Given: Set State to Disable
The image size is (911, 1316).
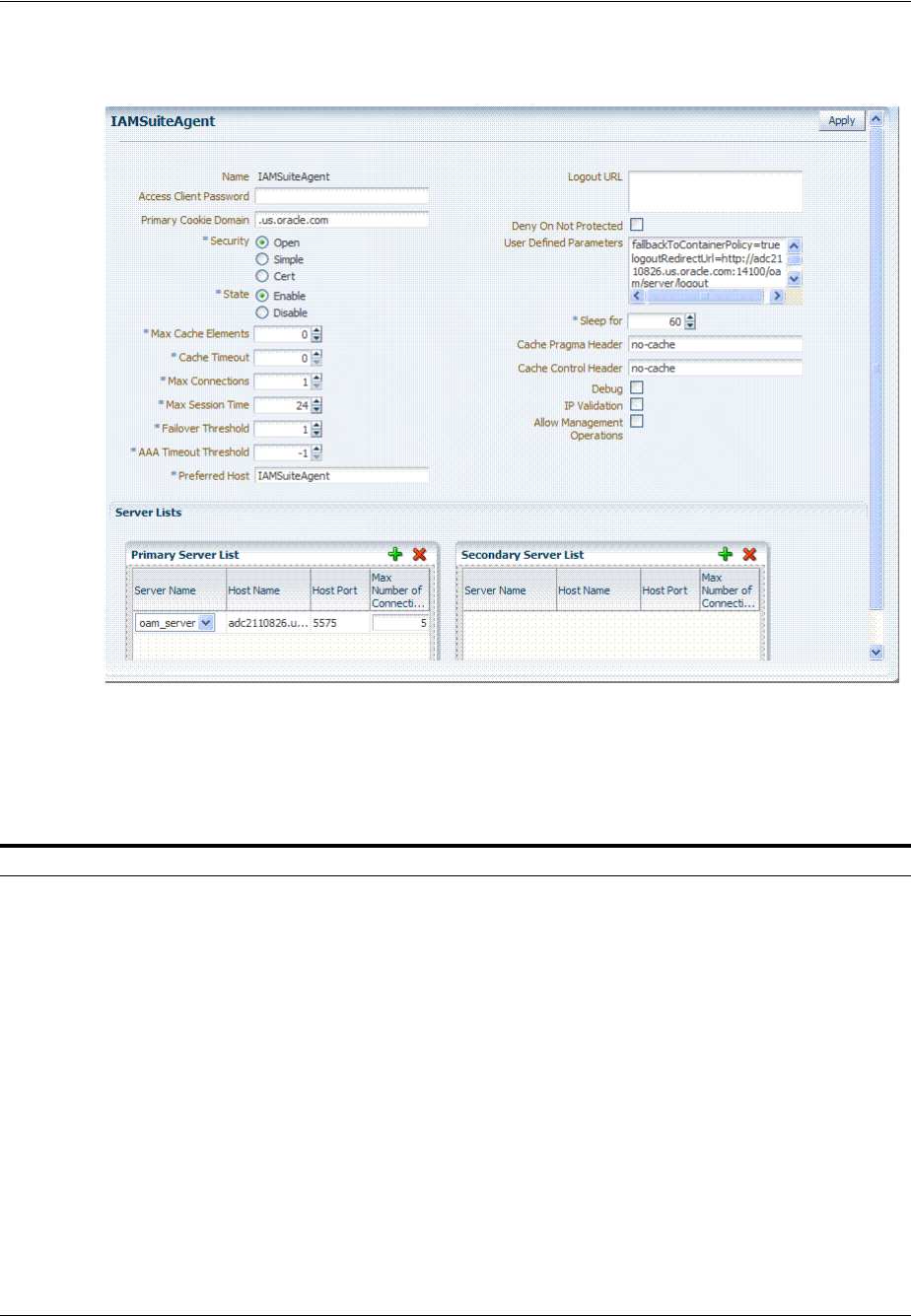Looking at the screenshot, I should (262, 312).
